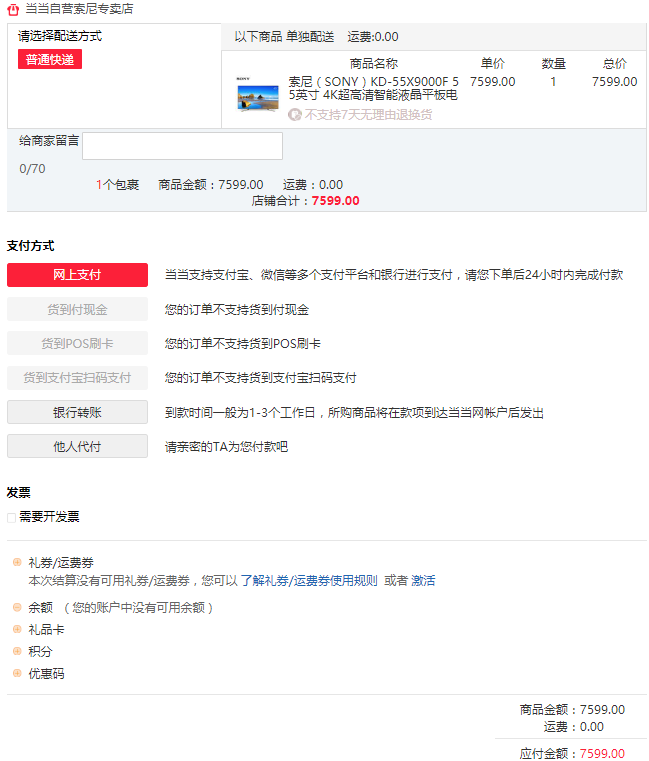Image resolution: width=649 pixels, height=761 pixels.
Task: Expand the 优惠码 section
Action: tap(17, 673)
